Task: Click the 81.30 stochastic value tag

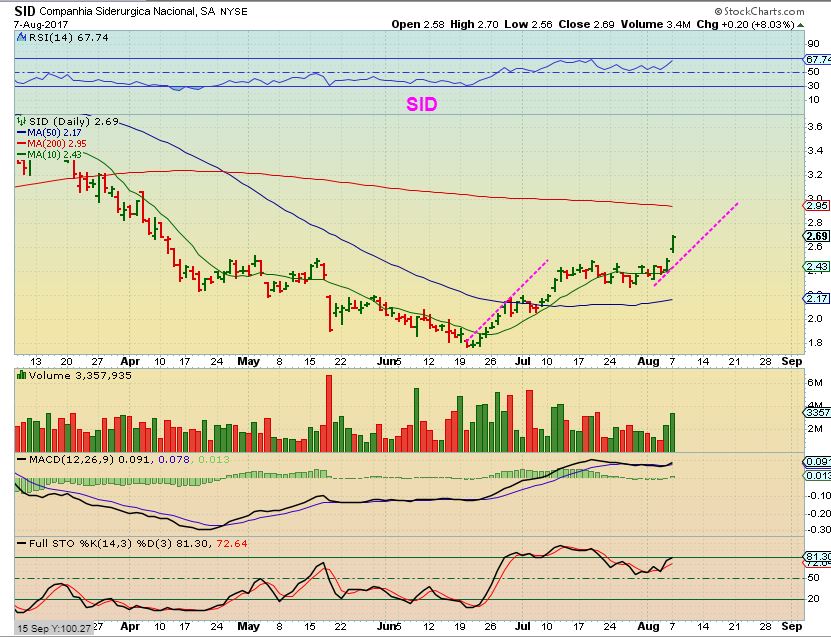Action: [x=818, y=557]
